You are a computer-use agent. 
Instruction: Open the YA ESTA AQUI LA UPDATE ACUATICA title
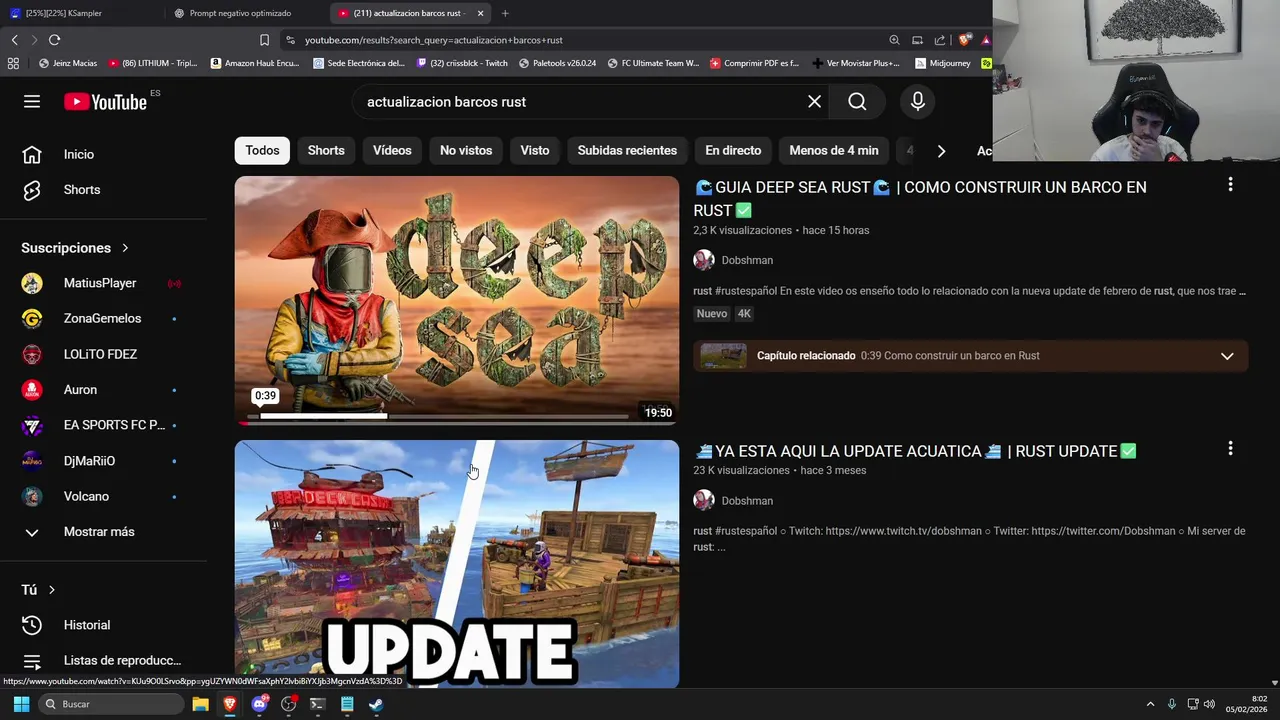915,451
